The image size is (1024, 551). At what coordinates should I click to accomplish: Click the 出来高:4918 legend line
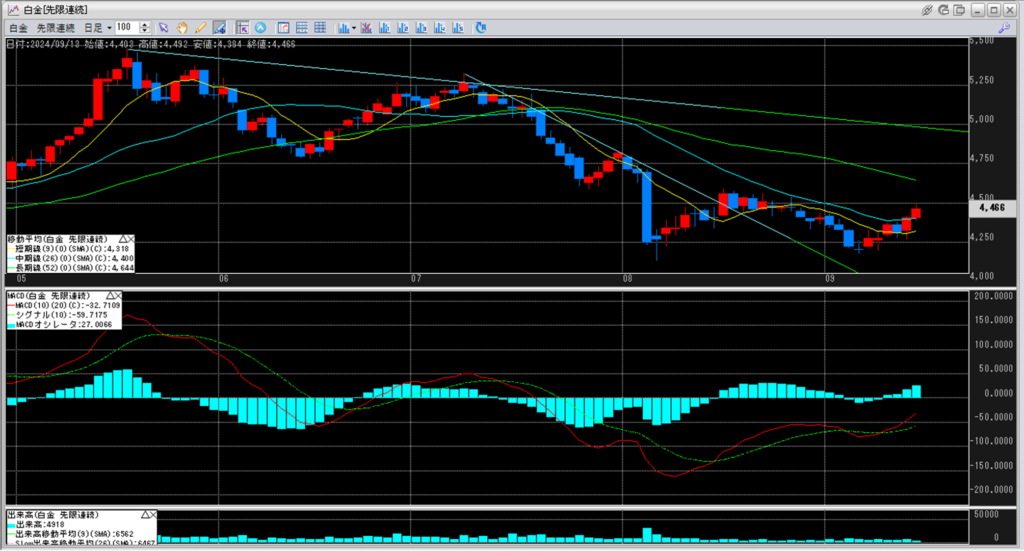[x=36, y=524]
